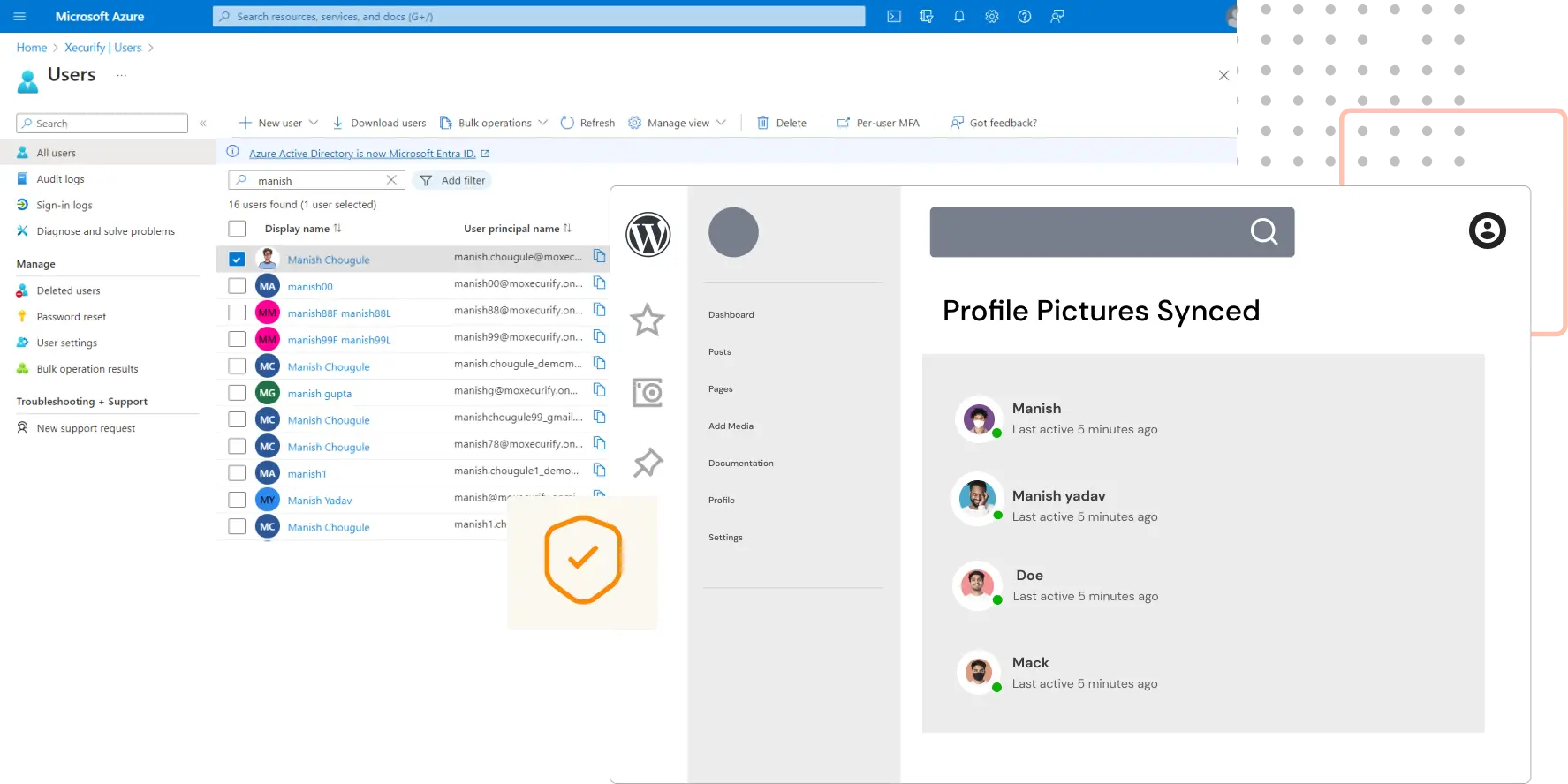Click the Add filter button
Image resolution: width=1568 pixels, height=784 pixels.
coord(451,180)
